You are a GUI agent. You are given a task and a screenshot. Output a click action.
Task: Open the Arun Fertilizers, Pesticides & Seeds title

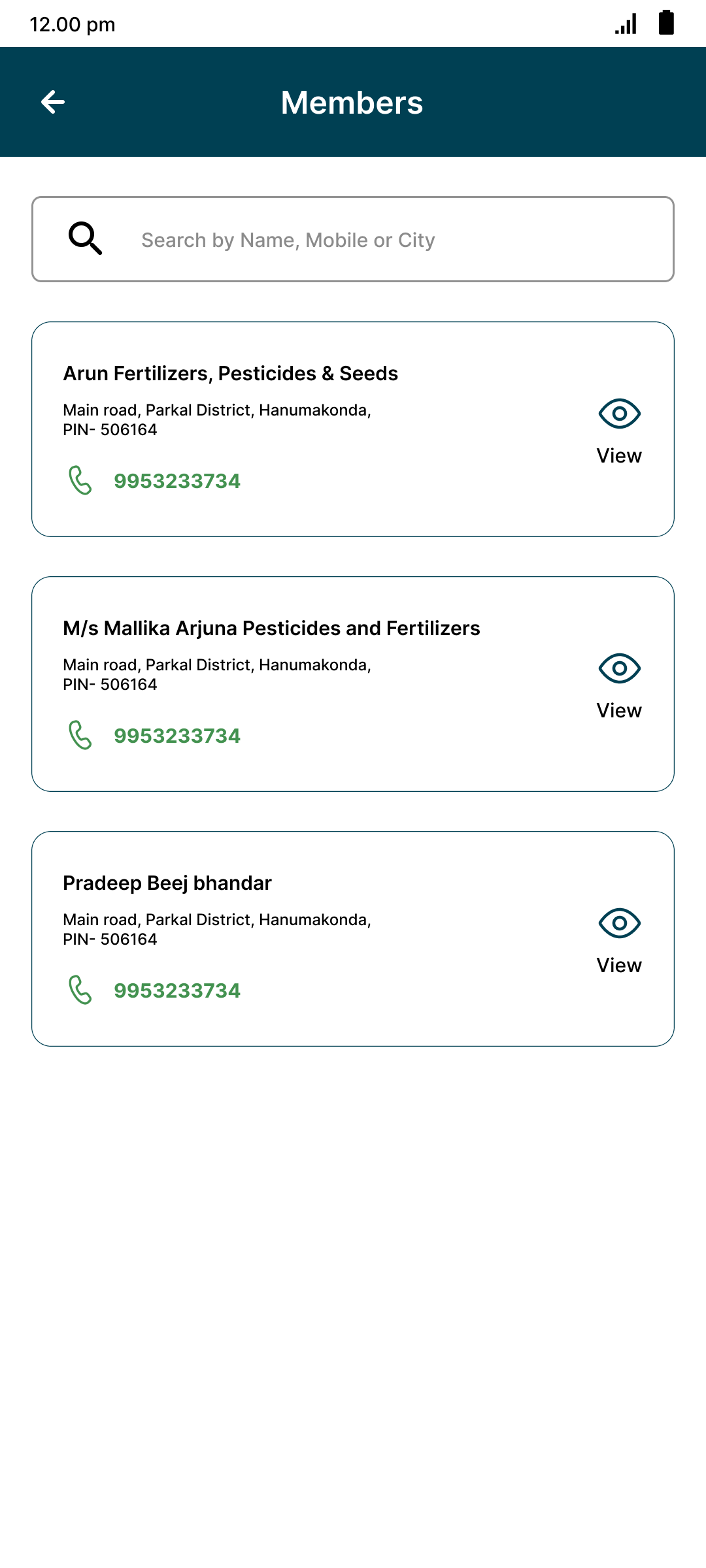[x=230, y=374]
